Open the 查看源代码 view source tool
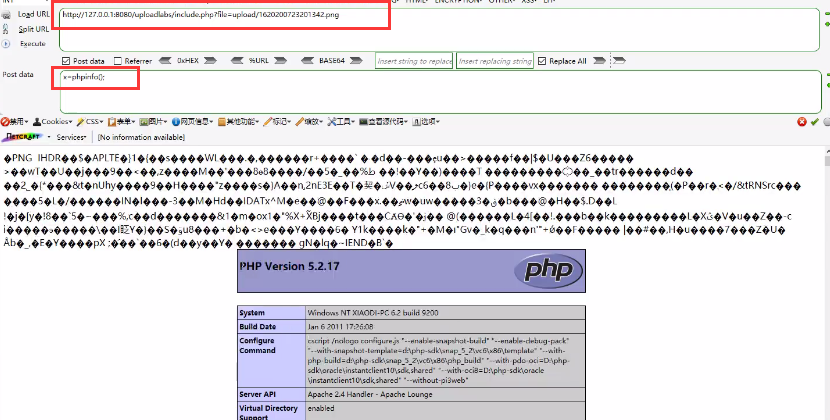Screen dimensions: 830x420 pyautogui.click(x=385, y=122)
